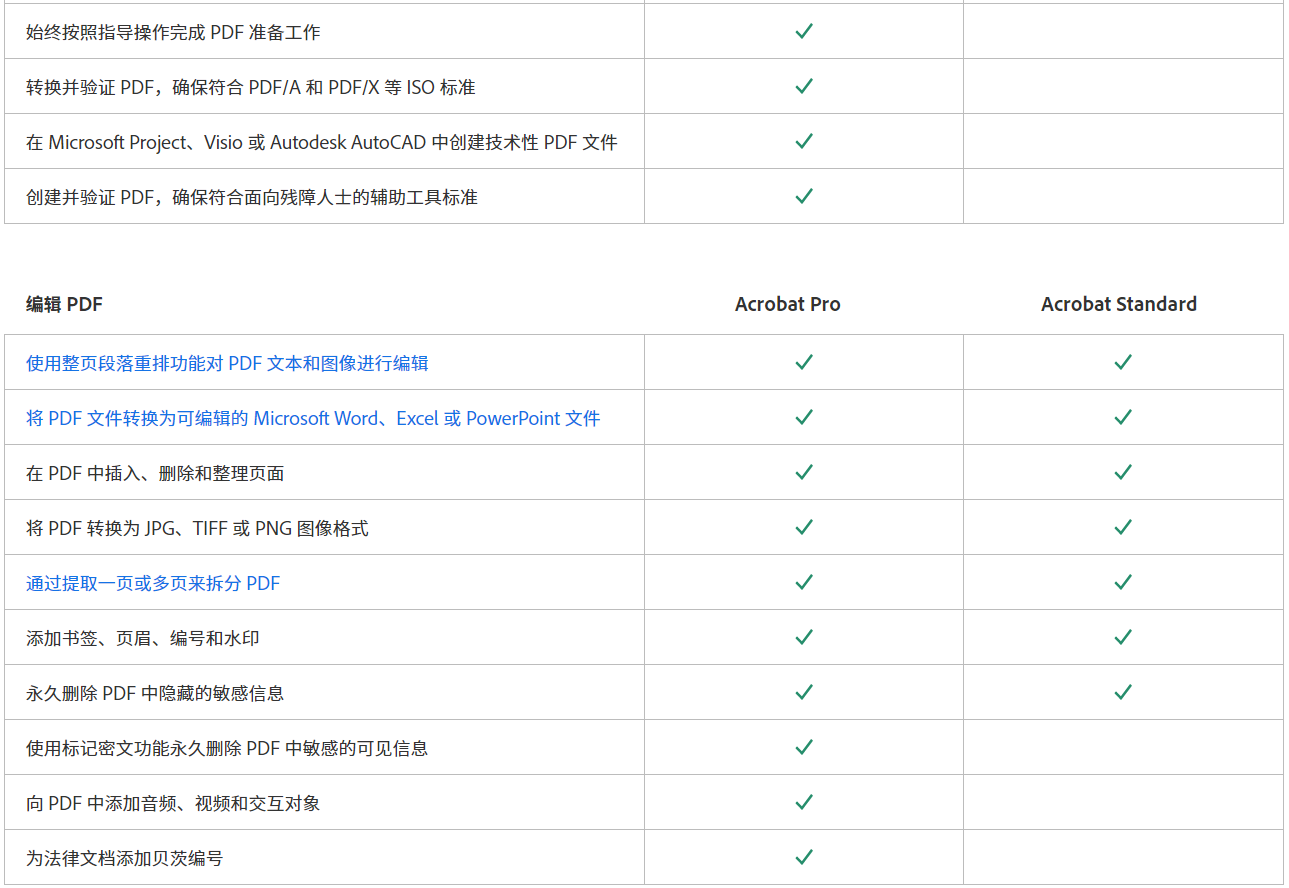This screenshot has width=1289, height=888.
Task: Click Acrobat Pro checkmark for PDF/A ISO standards row
Action: [x=803, y=86]
